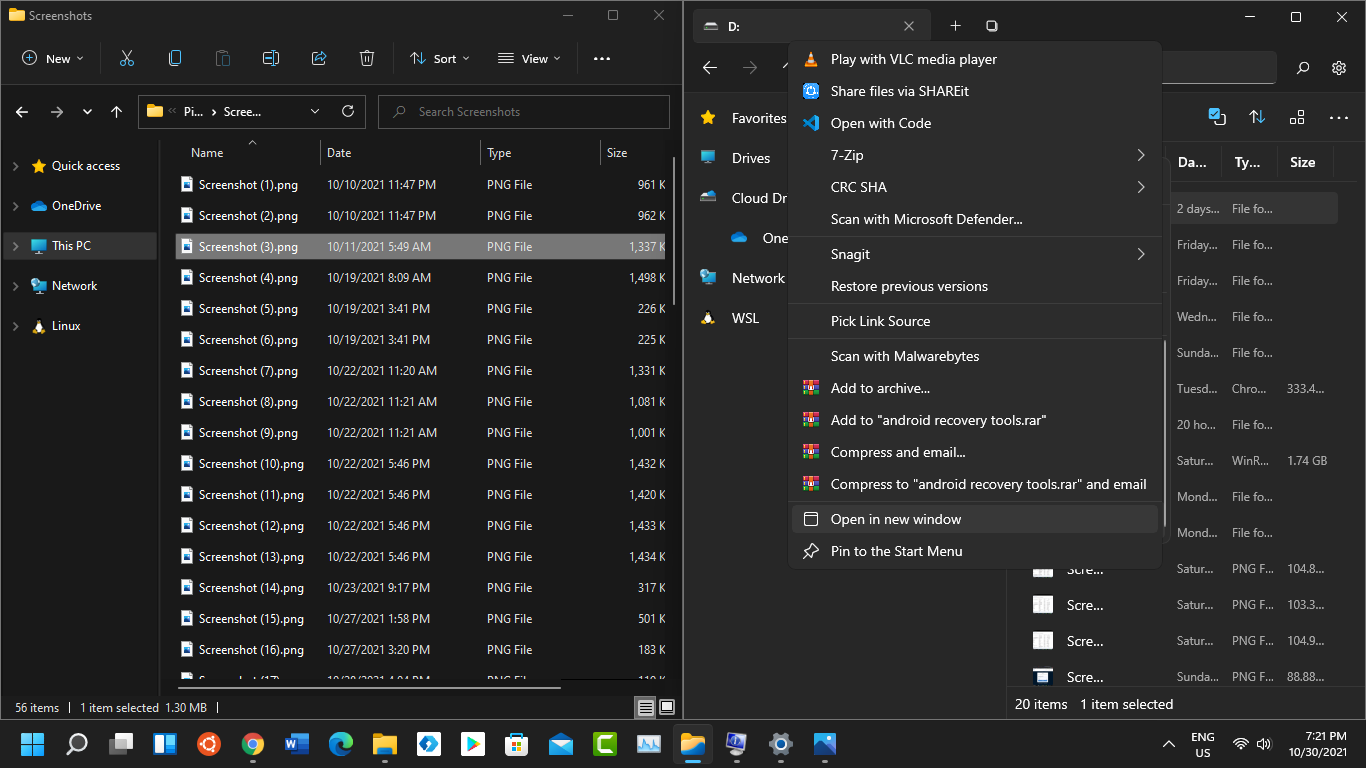This screenshot has height=768, width=1366.
Task: Choose Play with VLC media player
Action: (x=975, y=59)
